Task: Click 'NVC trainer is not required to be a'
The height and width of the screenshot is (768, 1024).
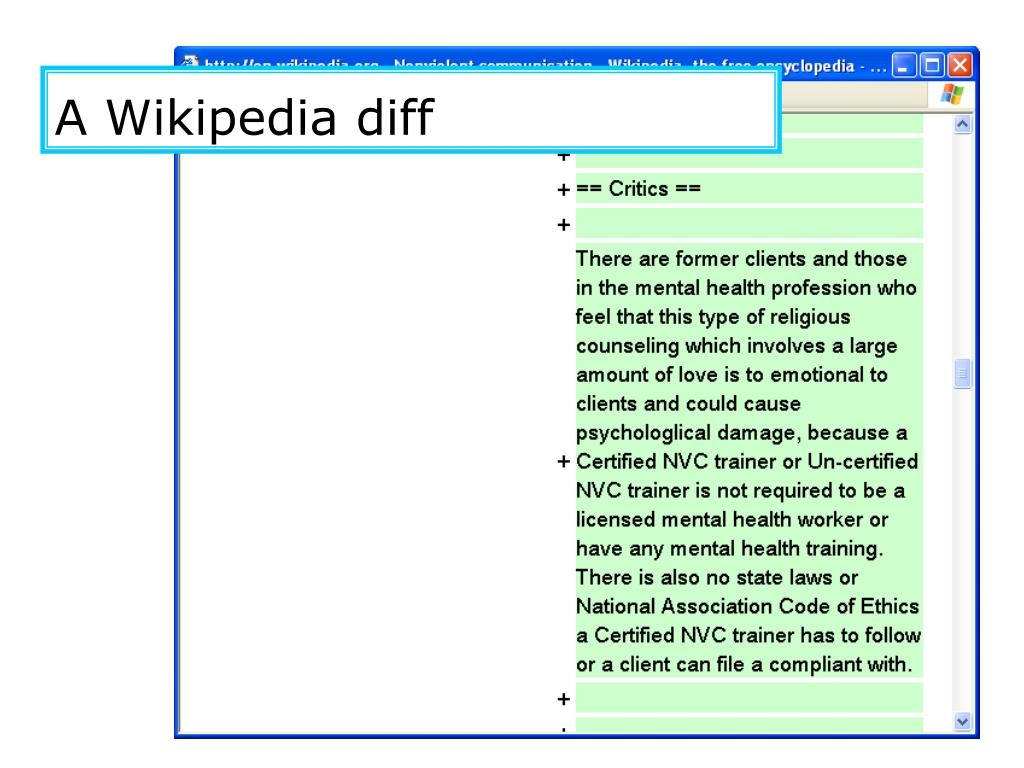Action: pyautogui.click(x=741, y=490)
